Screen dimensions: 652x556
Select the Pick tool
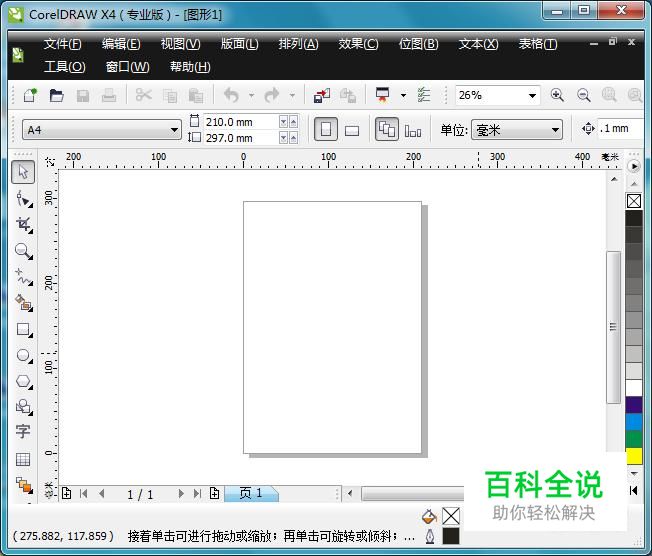[23, 172]
